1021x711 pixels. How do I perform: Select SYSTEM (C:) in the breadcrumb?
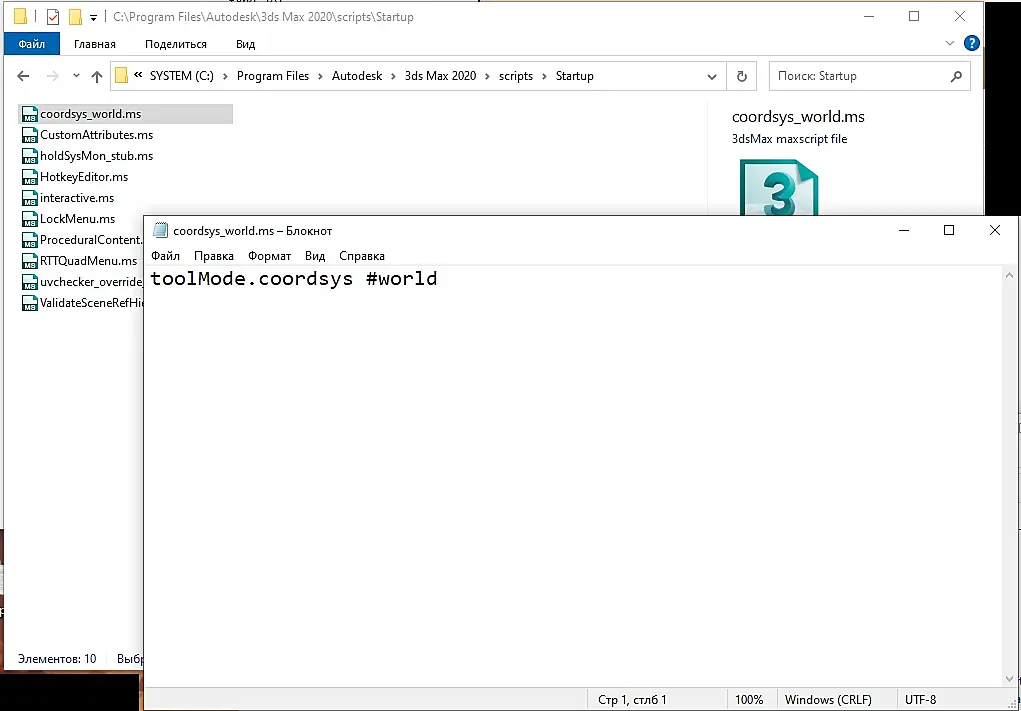click(x=182, y=76)
